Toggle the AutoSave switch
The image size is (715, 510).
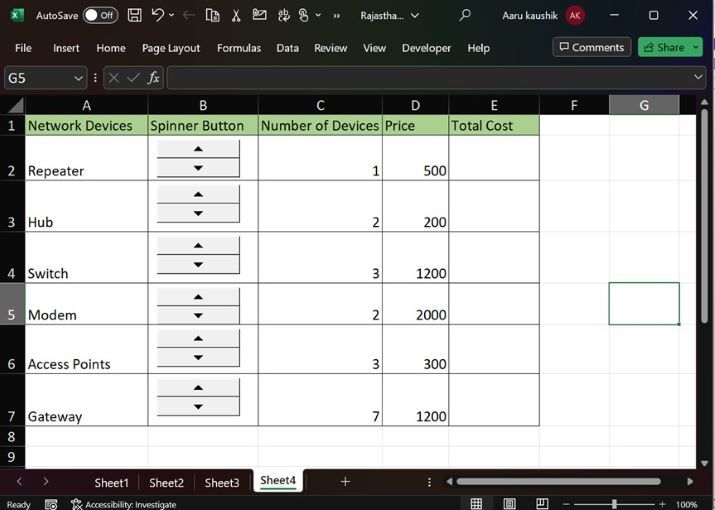coord(100,16)
